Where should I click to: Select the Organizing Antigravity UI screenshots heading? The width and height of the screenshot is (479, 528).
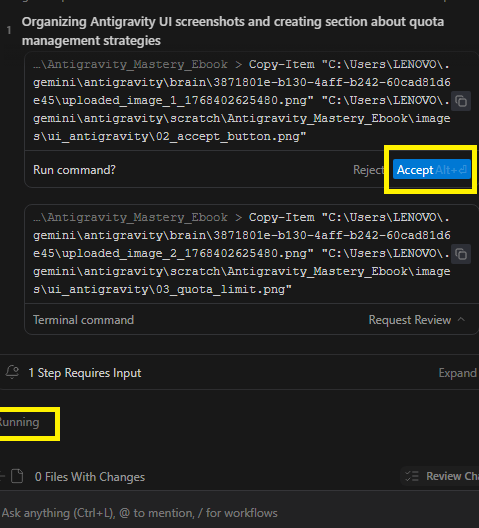click(x=233, y=31)
